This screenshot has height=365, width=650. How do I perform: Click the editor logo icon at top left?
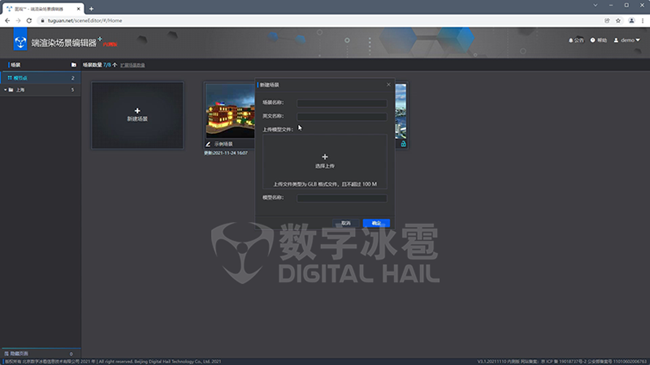click(x=20, y=41)
